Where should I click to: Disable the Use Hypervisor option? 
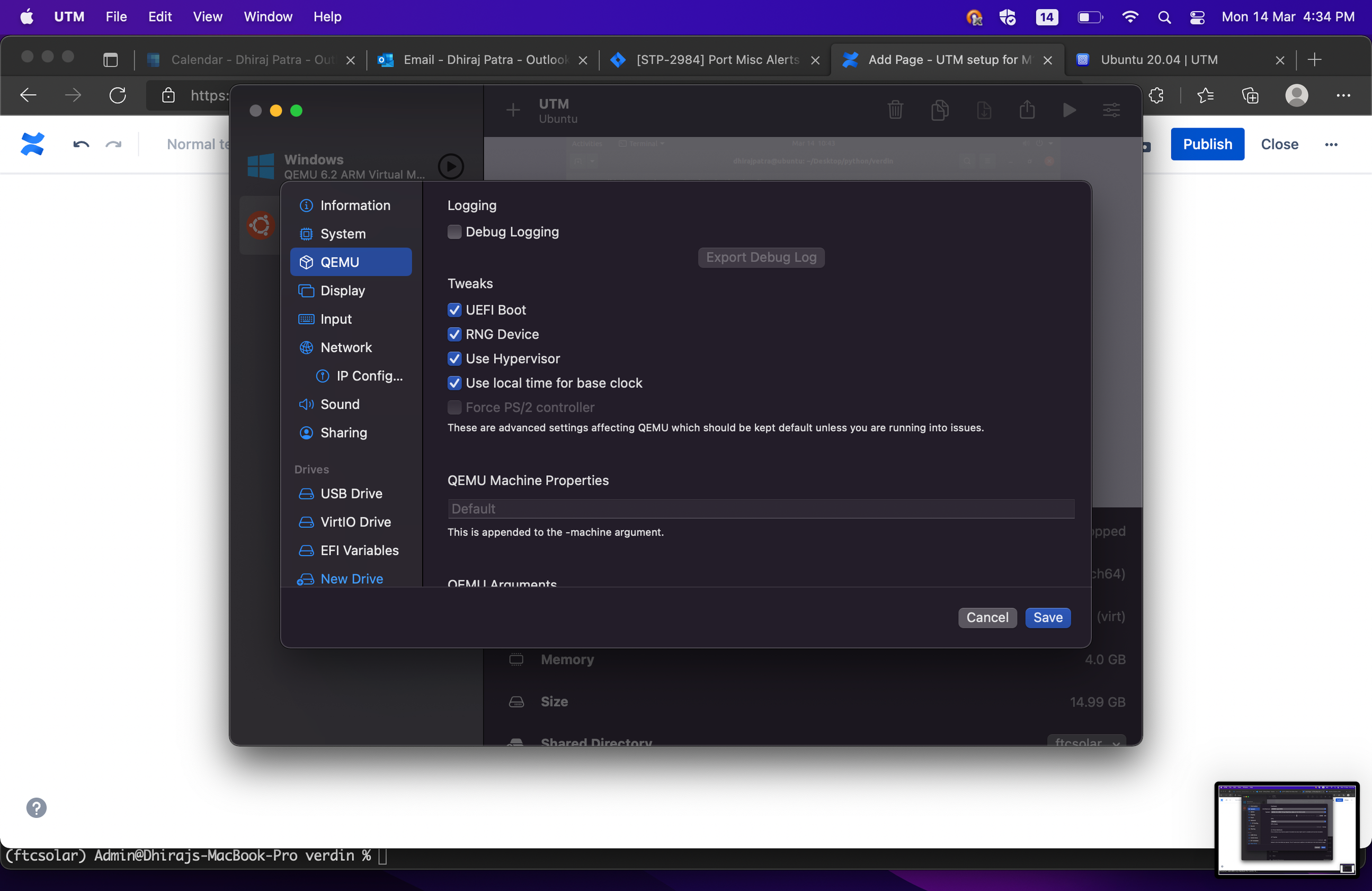pyautogui.click(x=455, y=359)
